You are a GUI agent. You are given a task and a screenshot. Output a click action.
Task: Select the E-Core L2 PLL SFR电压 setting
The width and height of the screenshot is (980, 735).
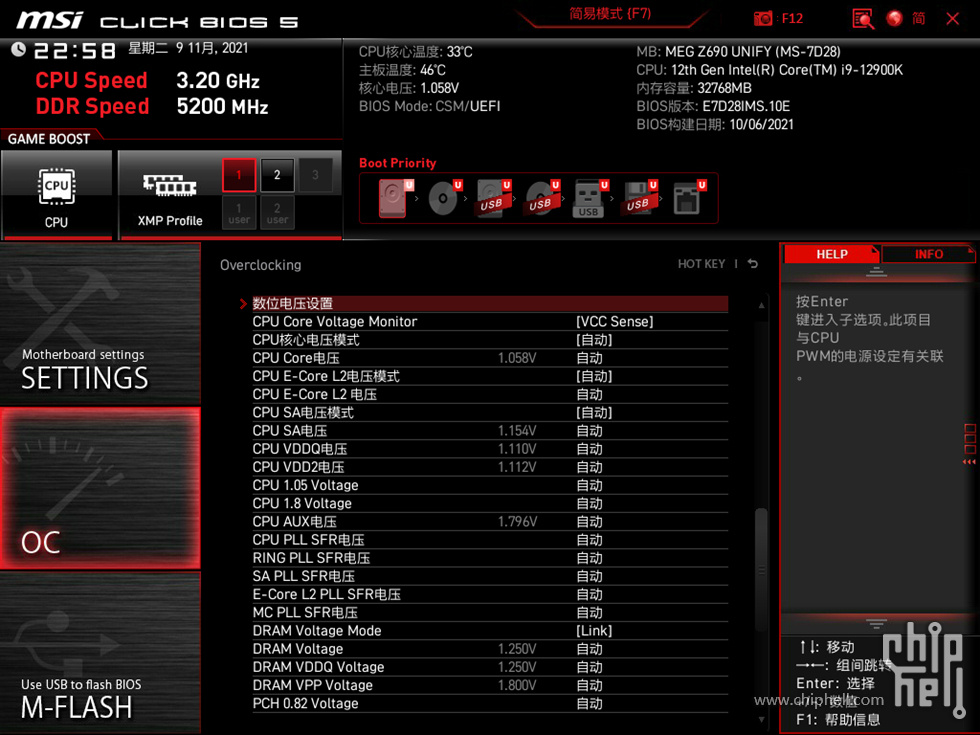490,594
